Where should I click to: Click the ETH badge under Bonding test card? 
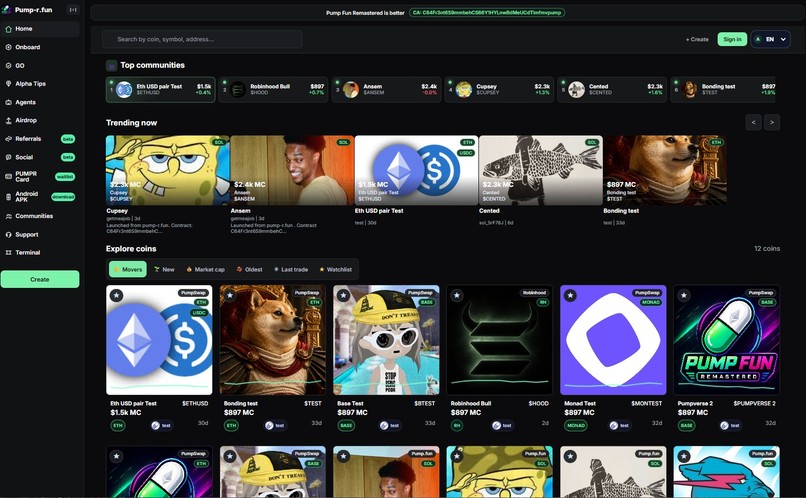(231, 426)
